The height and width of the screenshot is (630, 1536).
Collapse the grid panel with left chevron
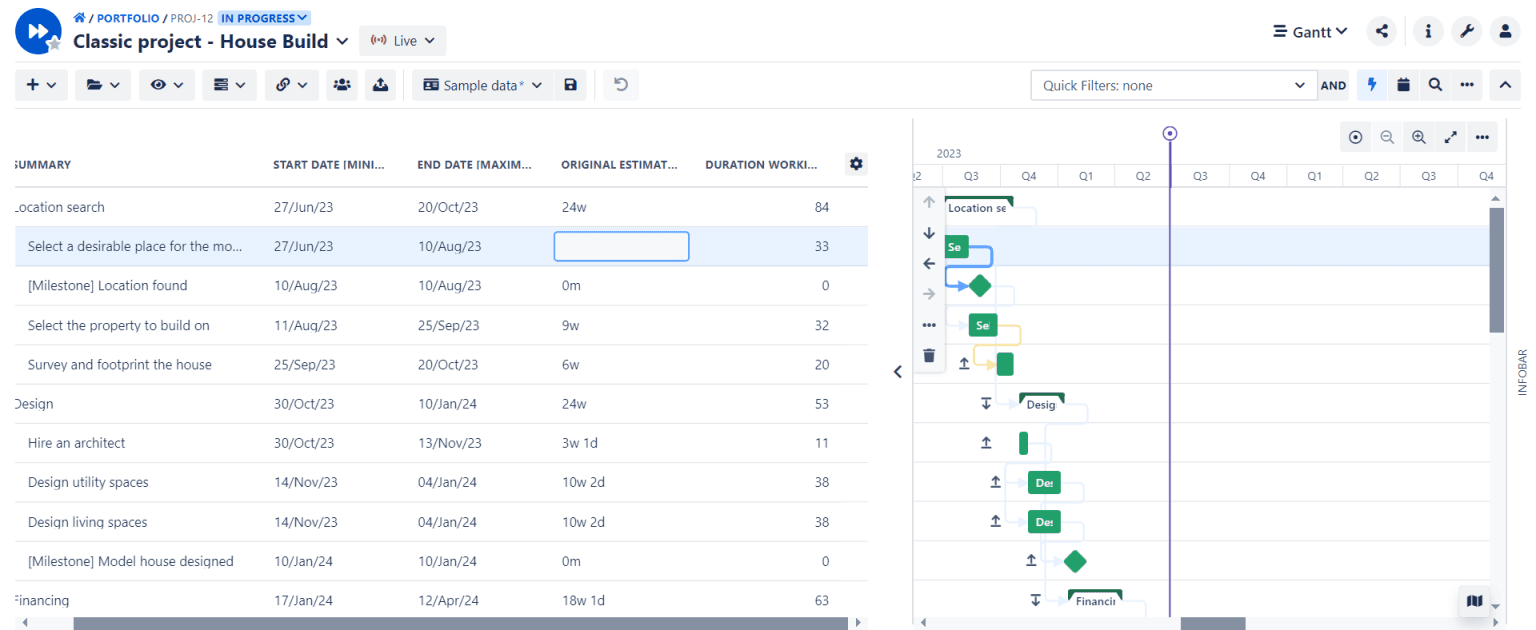point(897,371)
